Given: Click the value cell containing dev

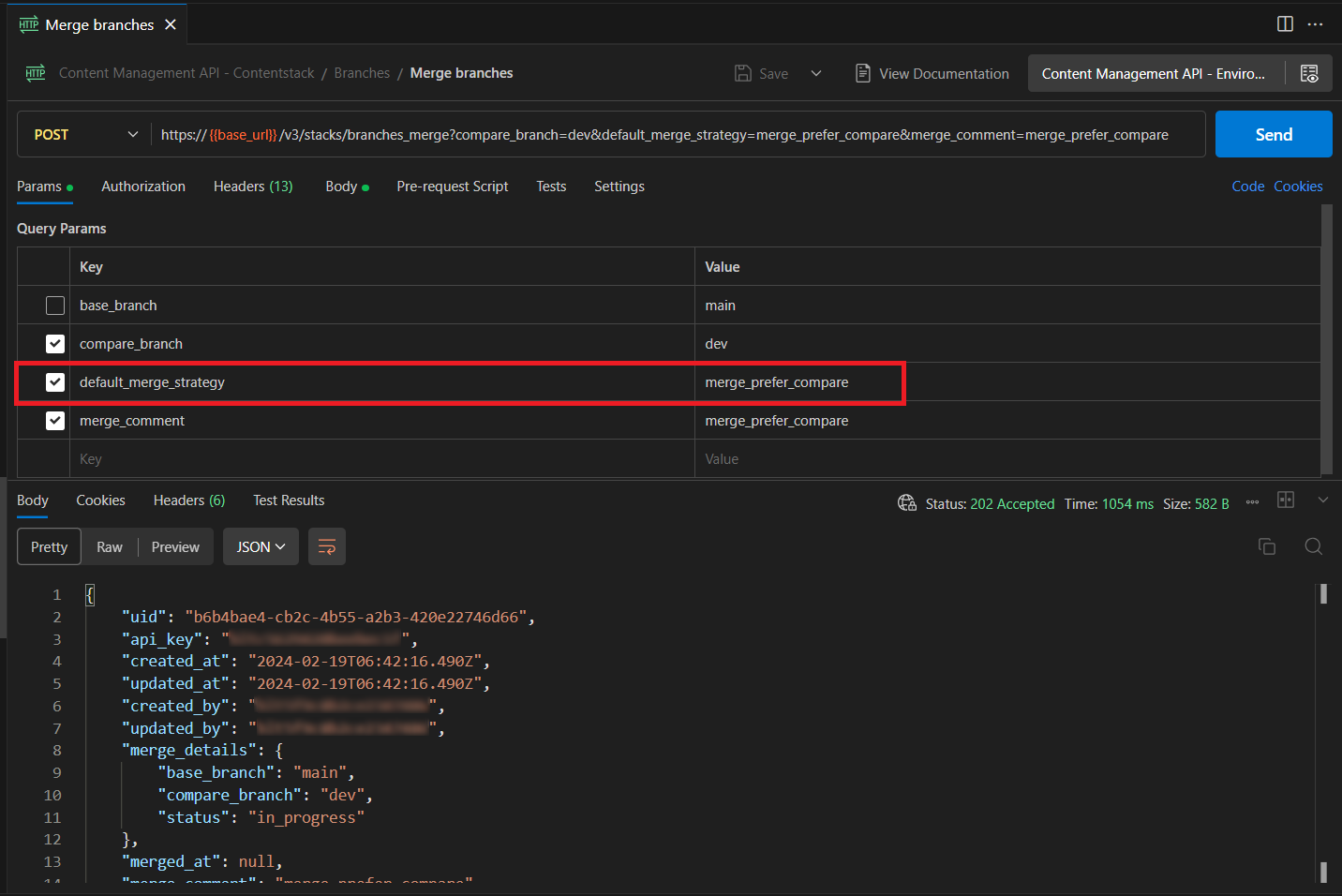Looking at the screenshot, I should (x=1007, y=344).
